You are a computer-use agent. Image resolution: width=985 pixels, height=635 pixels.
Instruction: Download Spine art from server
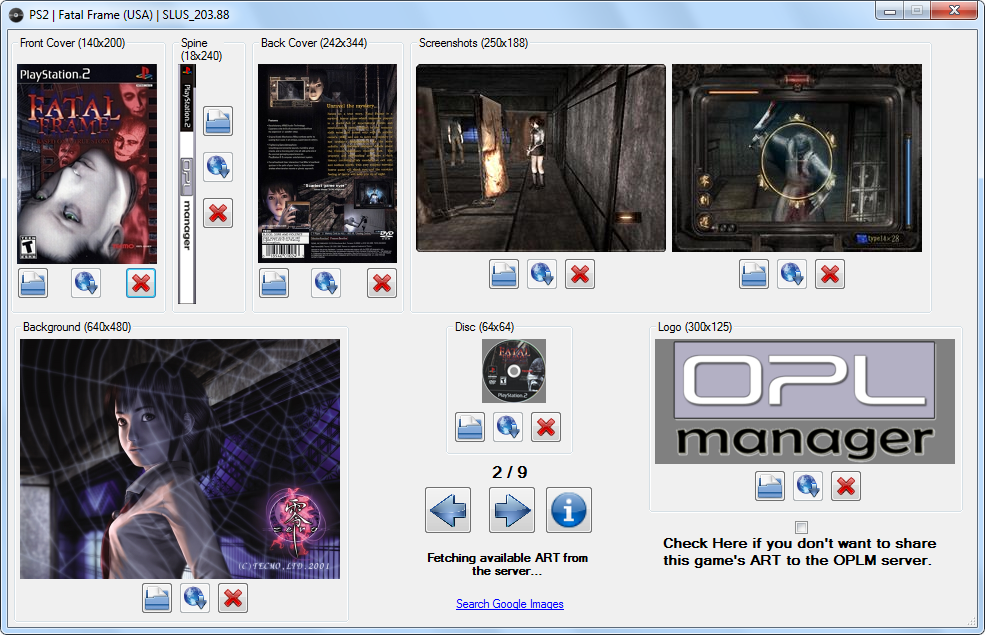point(218,167)
